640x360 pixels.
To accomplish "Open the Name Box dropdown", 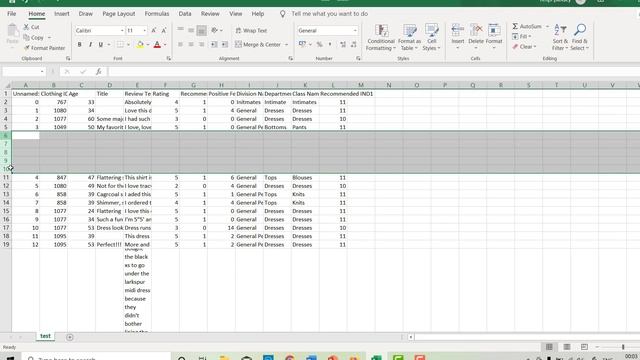I will tap(42, 72).
